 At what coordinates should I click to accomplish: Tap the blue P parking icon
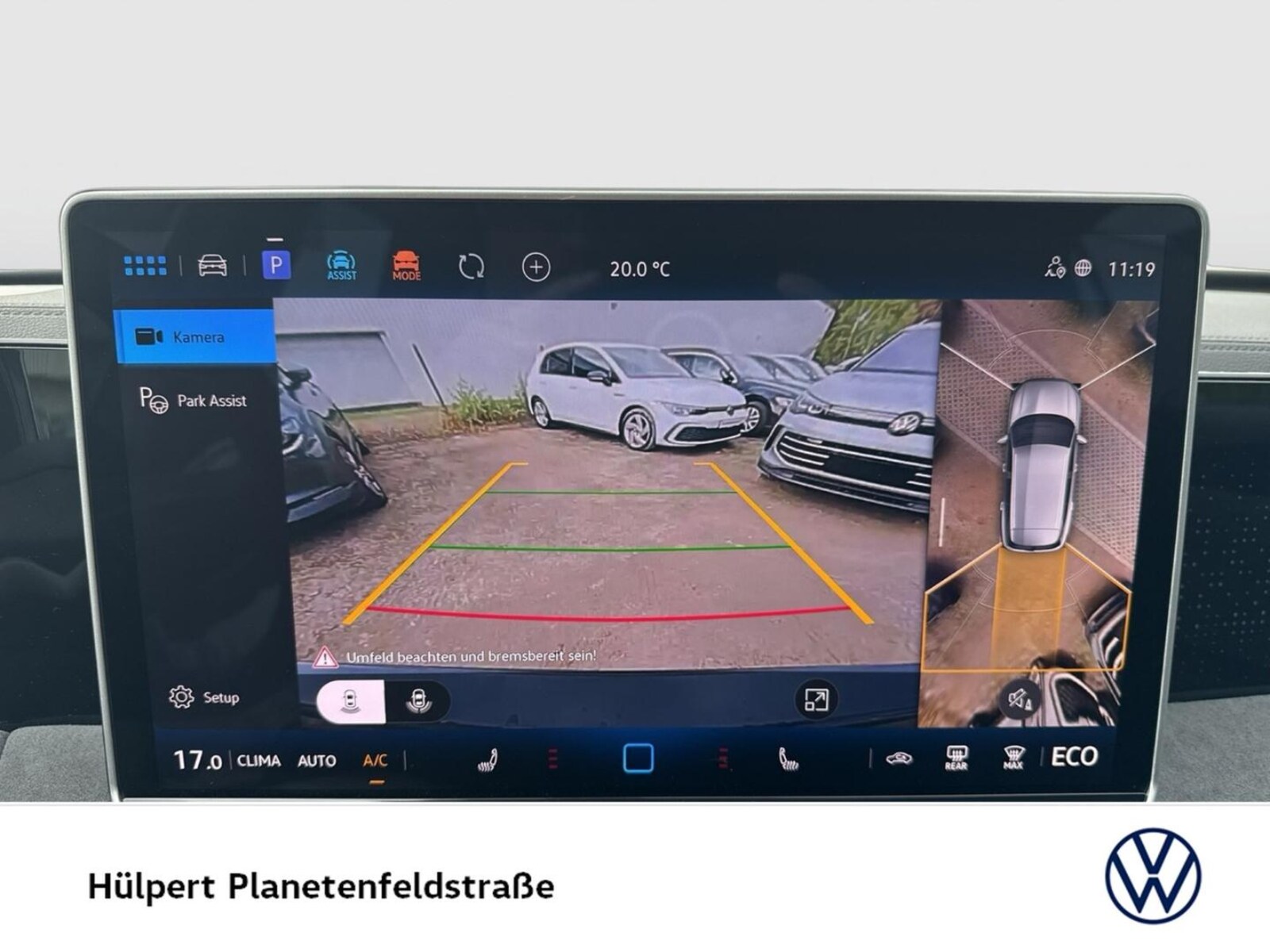276,266
